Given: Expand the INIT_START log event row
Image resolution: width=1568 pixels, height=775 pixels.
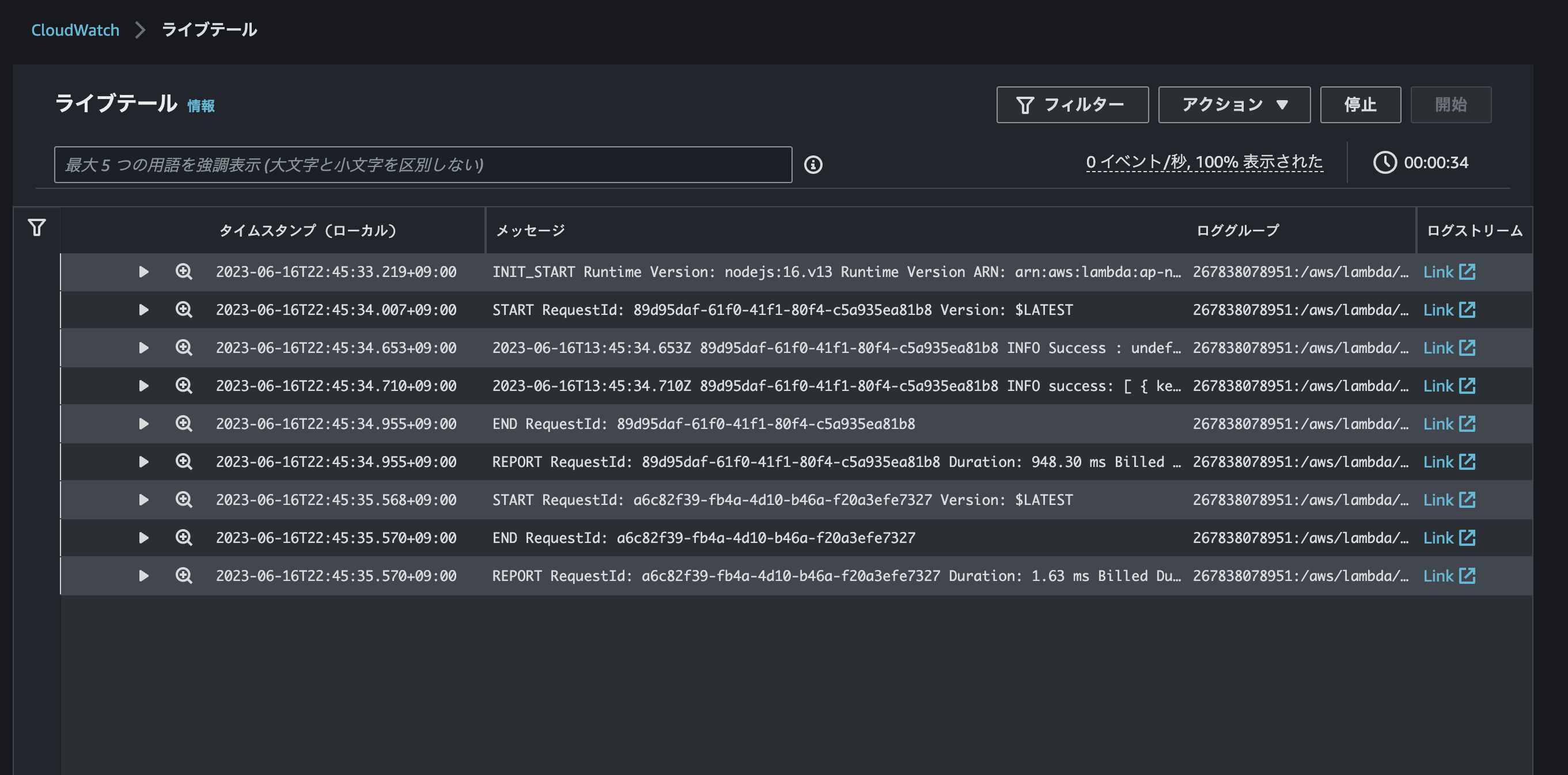Looking at the screenshot, I should pyautogui.click(x=143, y=272).
